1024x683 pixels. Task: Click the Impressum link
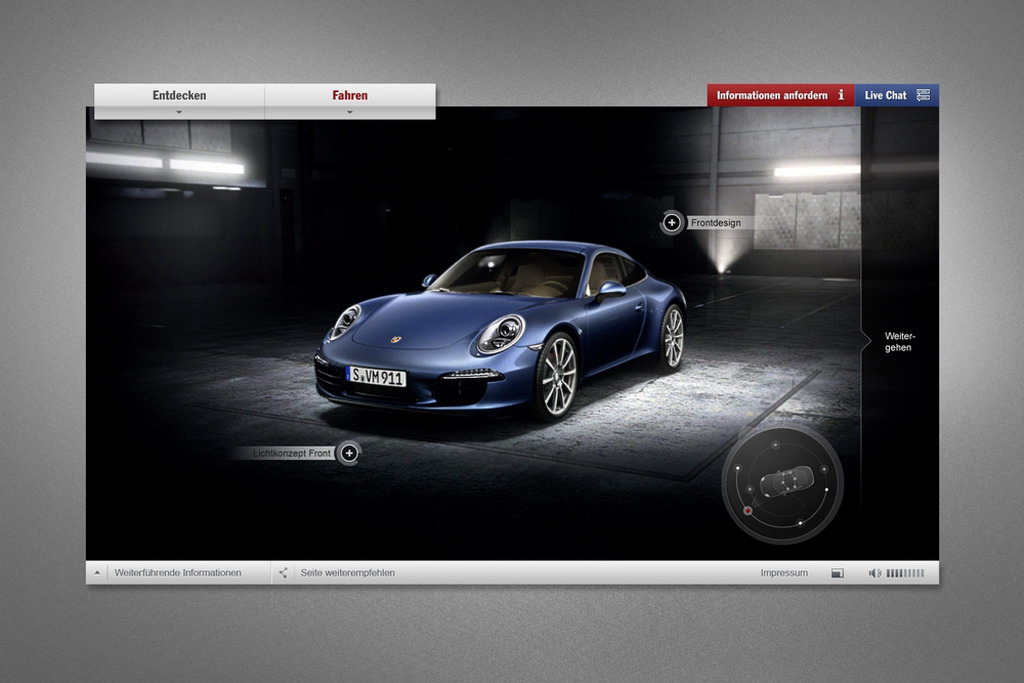click(784, 573)
